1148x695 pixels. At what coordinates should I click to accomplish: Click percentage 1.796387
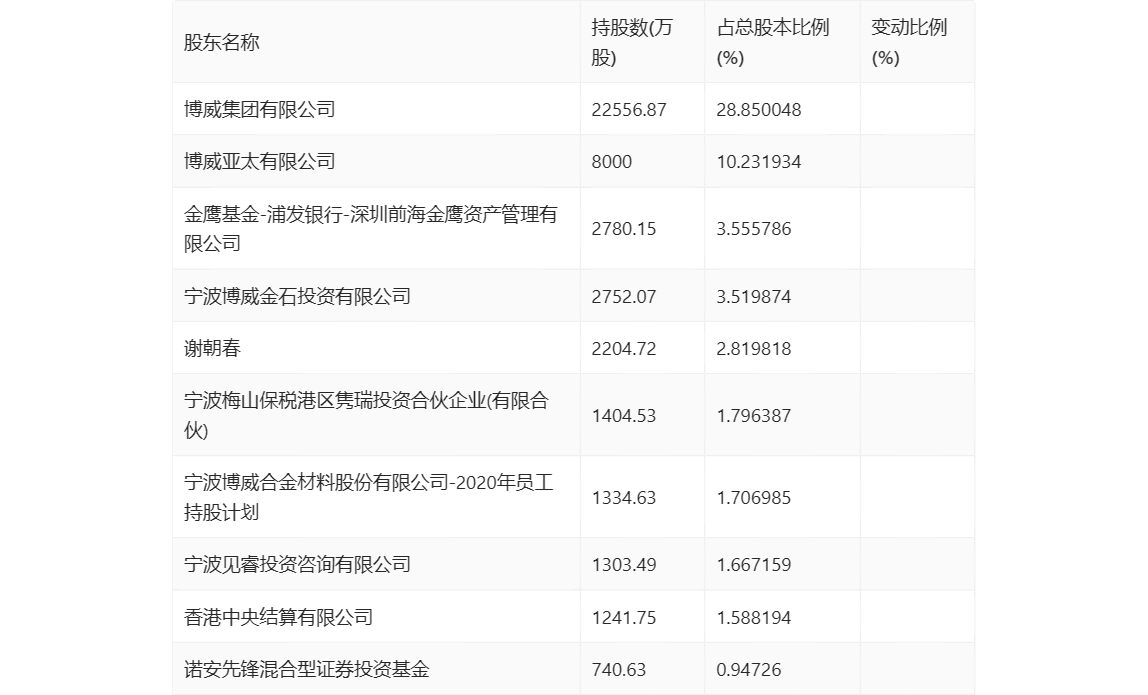pos(753,415)
